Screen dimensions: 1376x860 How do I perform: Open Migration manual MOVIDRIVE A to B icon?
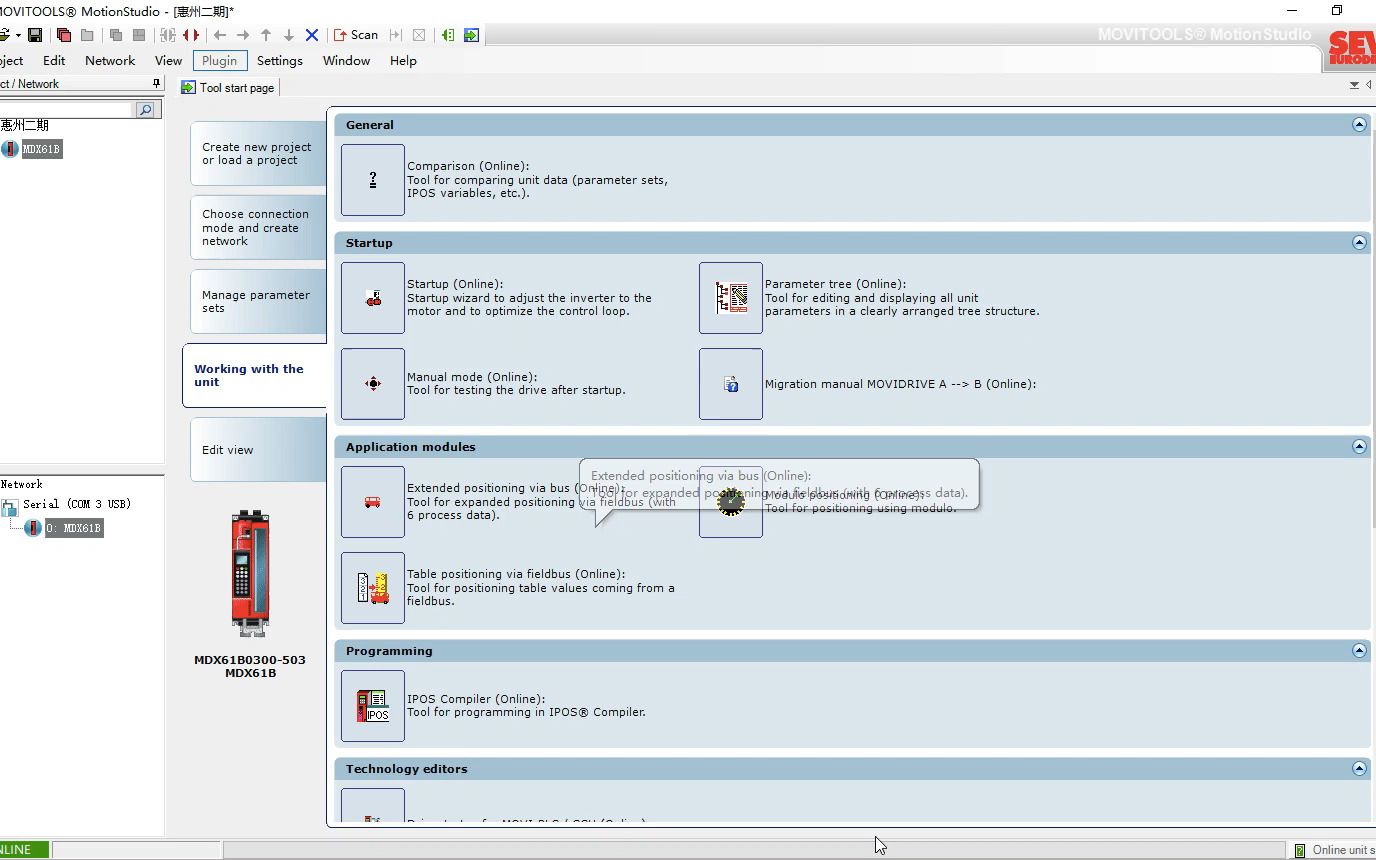[x=731, y=384]
